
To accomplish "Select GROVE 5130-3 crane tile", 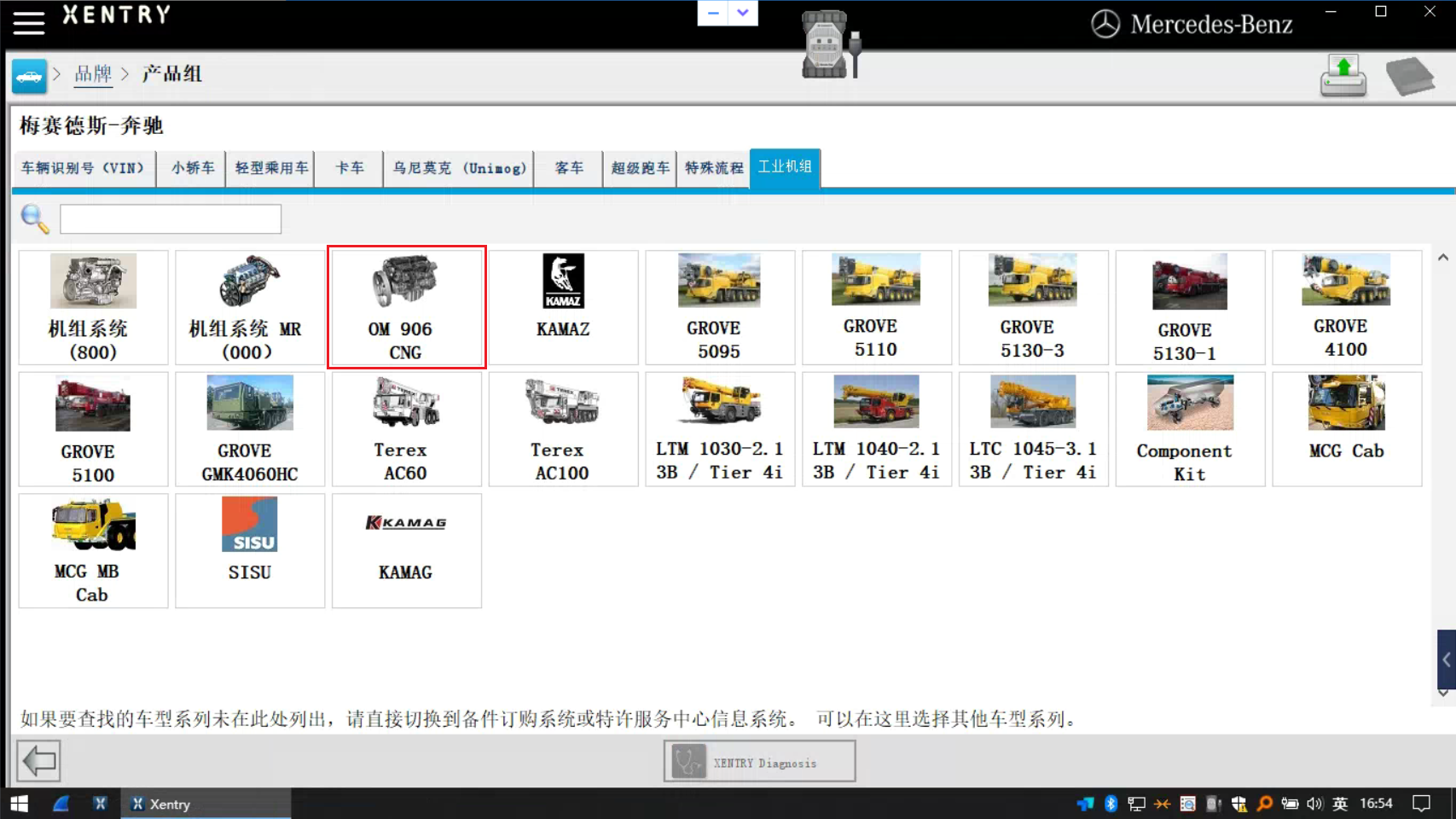I will pyautogui.click(x=1034, y=307).
